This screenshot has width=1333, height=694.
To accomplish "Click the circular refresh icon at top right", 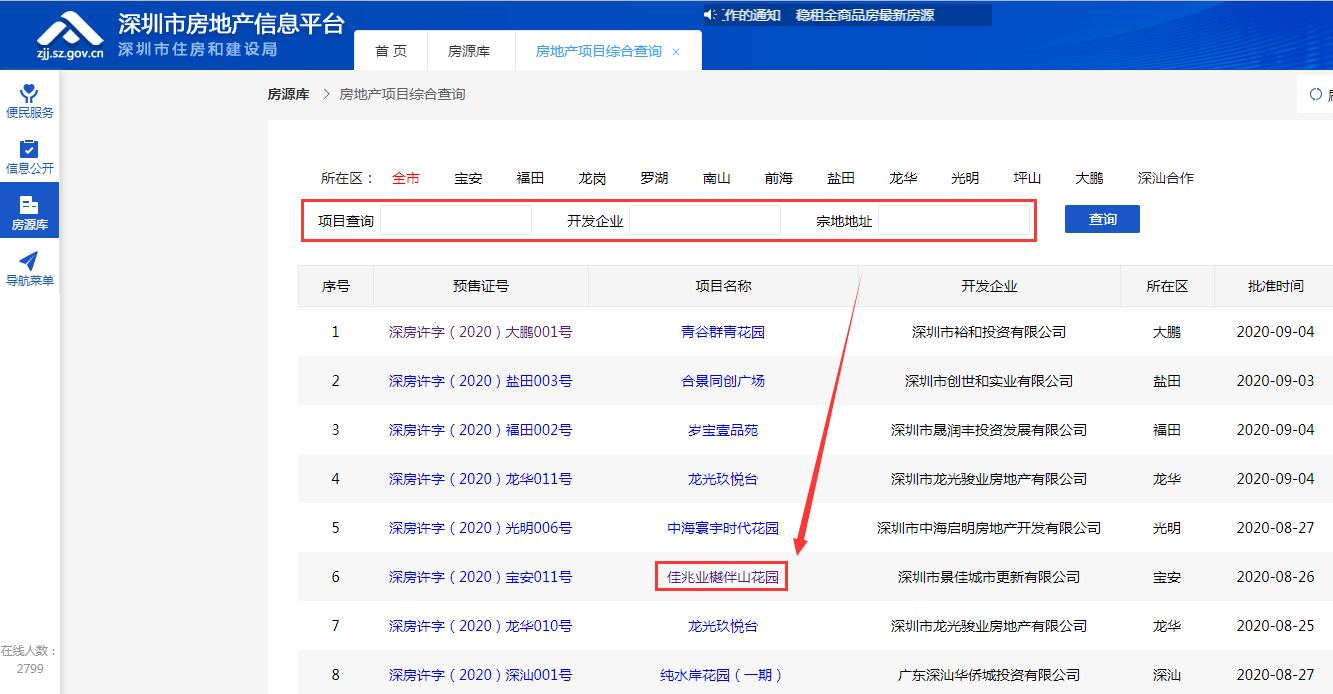I will 1316,93.
